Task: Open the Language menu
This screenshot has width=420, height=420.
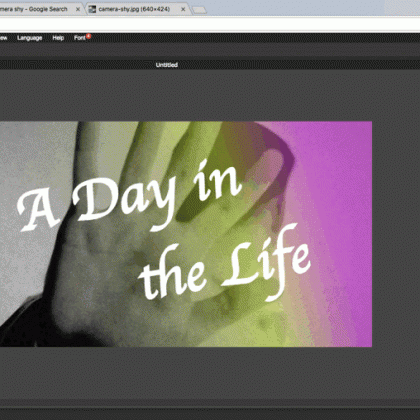Action: [x=30, y=38]
